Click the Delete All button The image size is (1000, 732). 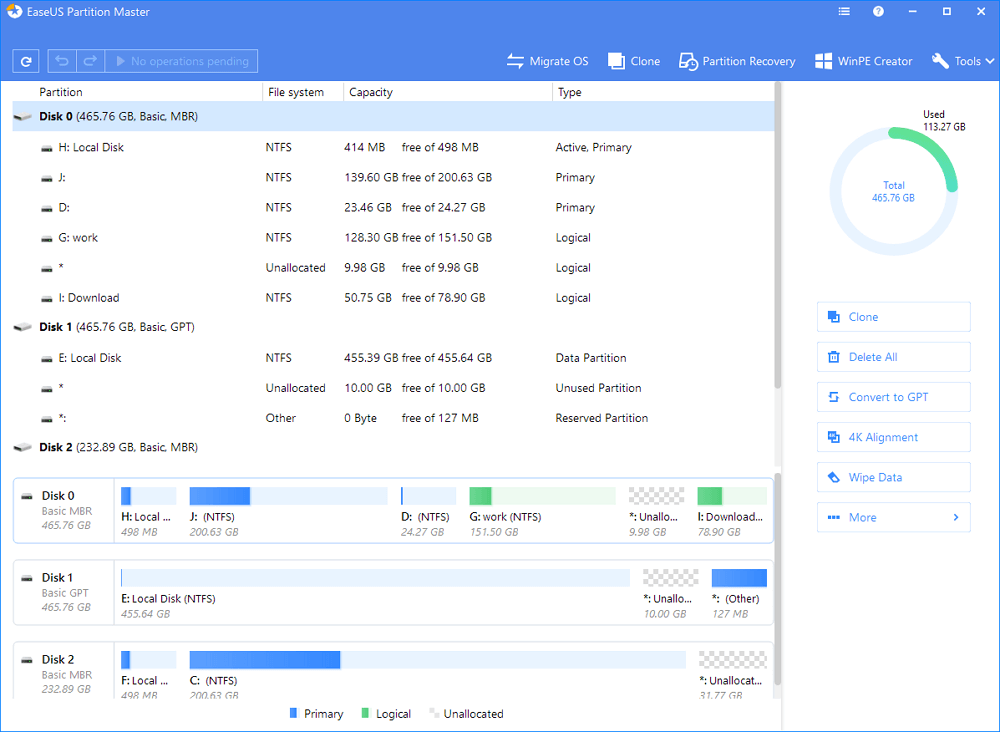coord(893,357)
